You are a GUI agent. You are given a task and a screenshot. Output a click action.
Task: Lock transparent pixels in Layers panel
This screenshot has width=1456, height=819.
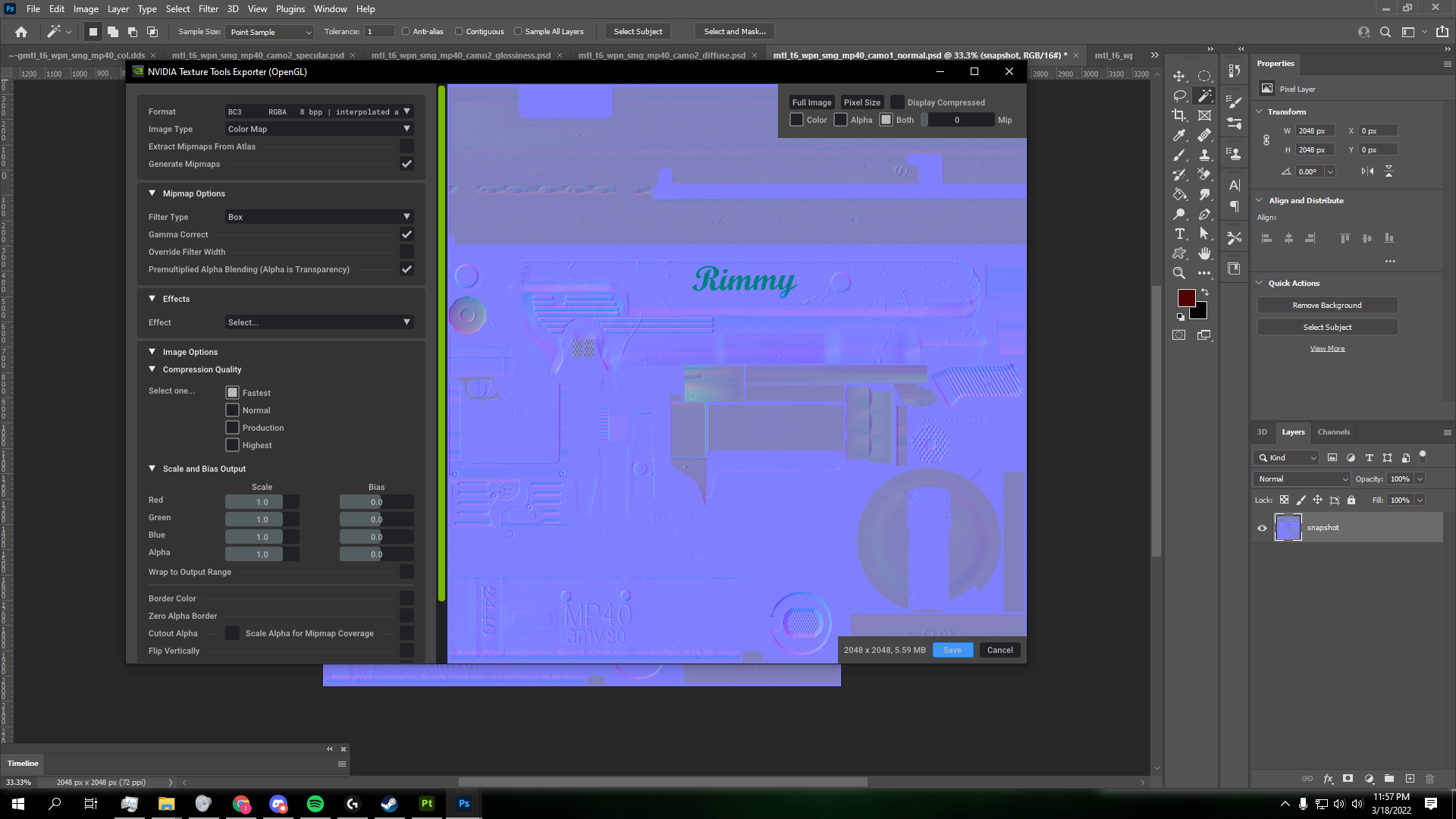pyautogui.click(x=1284, y=500)
